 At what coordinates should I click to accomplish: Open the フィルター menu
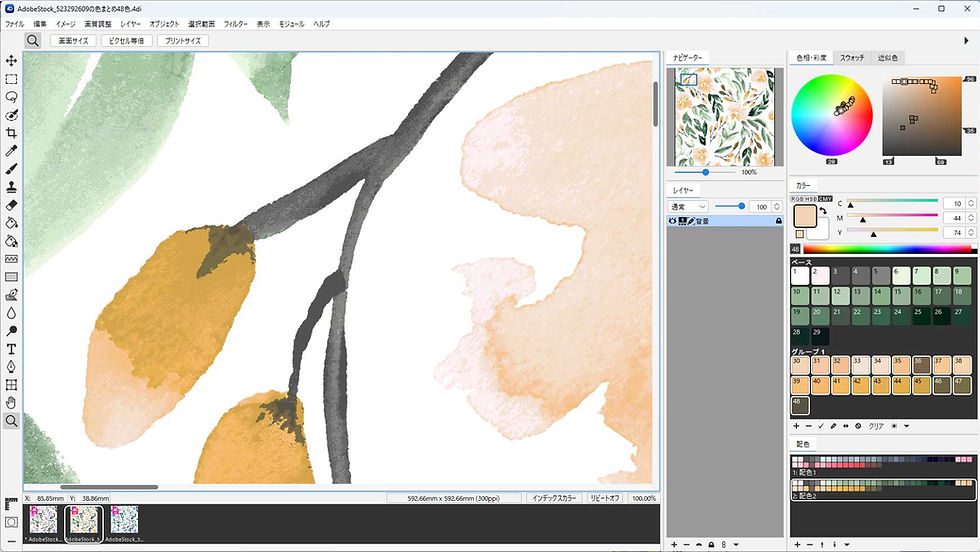click(x=236, y=22)
